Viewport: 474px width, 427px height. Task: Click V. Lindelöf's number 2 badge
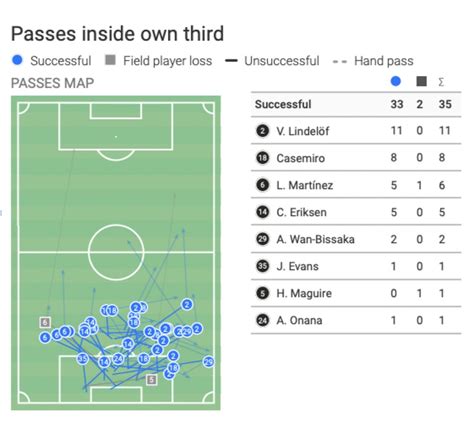pyautogui.click(x=262, y=131)
